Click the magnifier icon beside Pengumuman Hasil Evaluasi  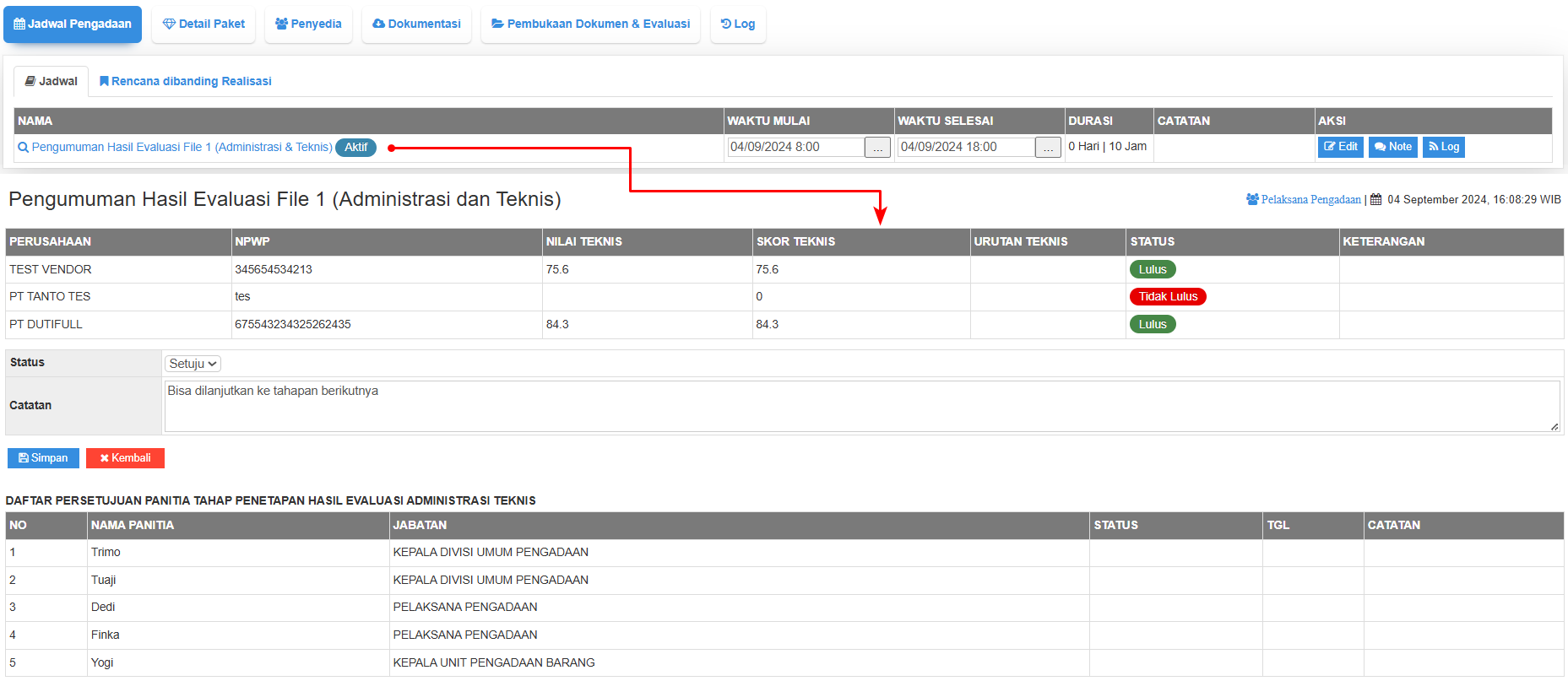(23, 148)
